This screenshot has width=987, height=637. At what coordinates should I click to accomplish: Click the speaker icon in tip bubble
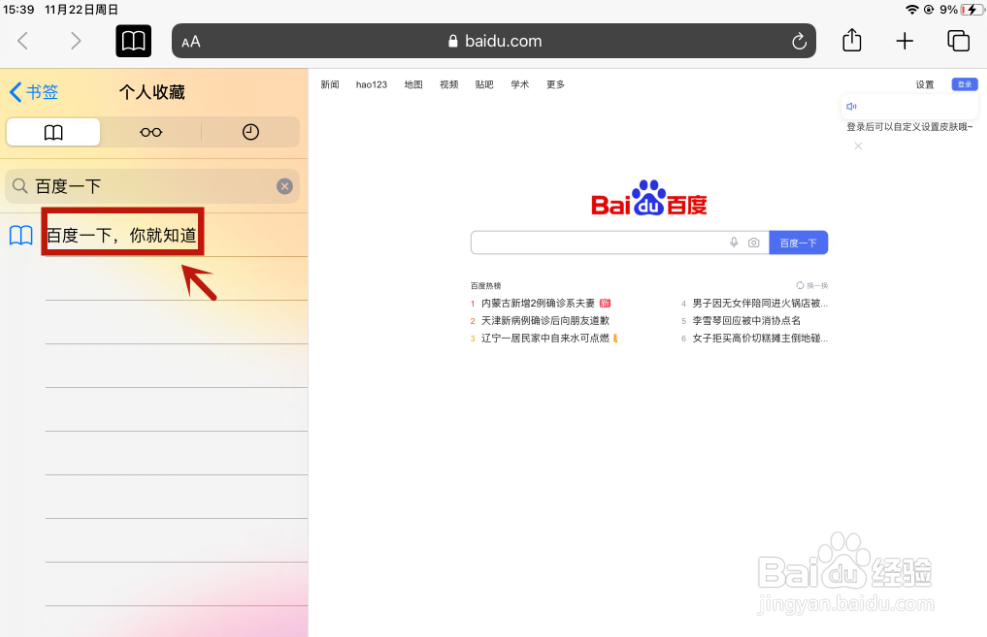click(852, 106)
